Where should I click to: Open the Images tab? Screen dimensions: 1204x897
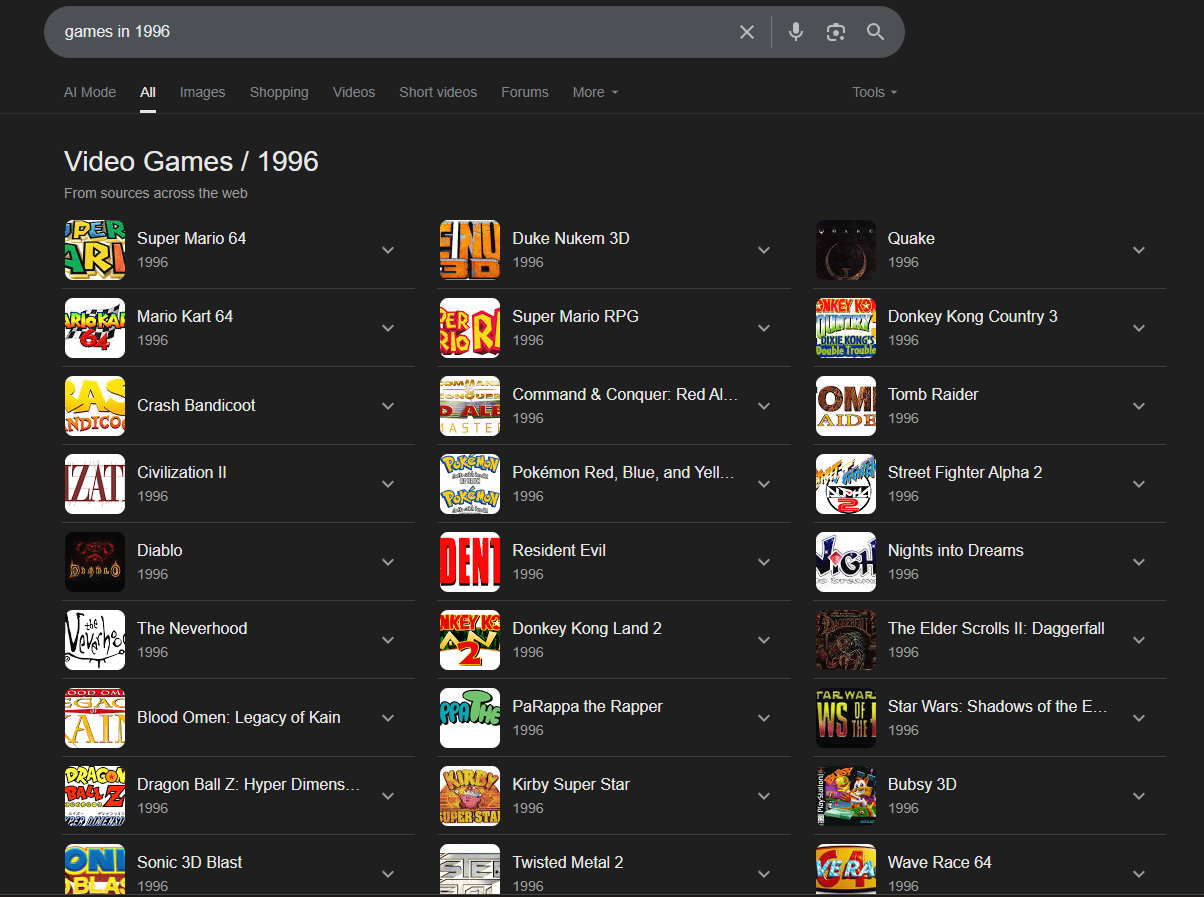(203, 92)
